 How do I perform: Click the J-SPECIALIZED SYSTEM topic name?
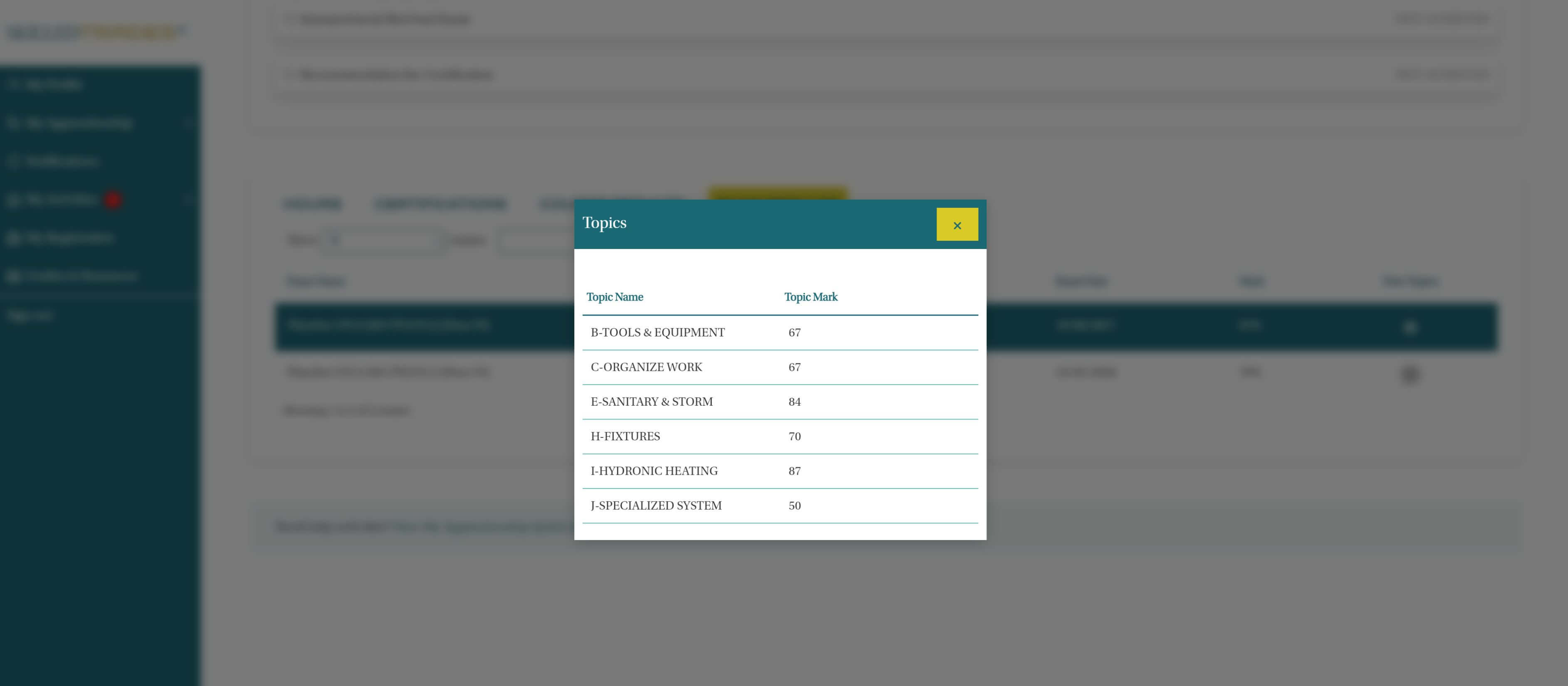tap(655, 506)
